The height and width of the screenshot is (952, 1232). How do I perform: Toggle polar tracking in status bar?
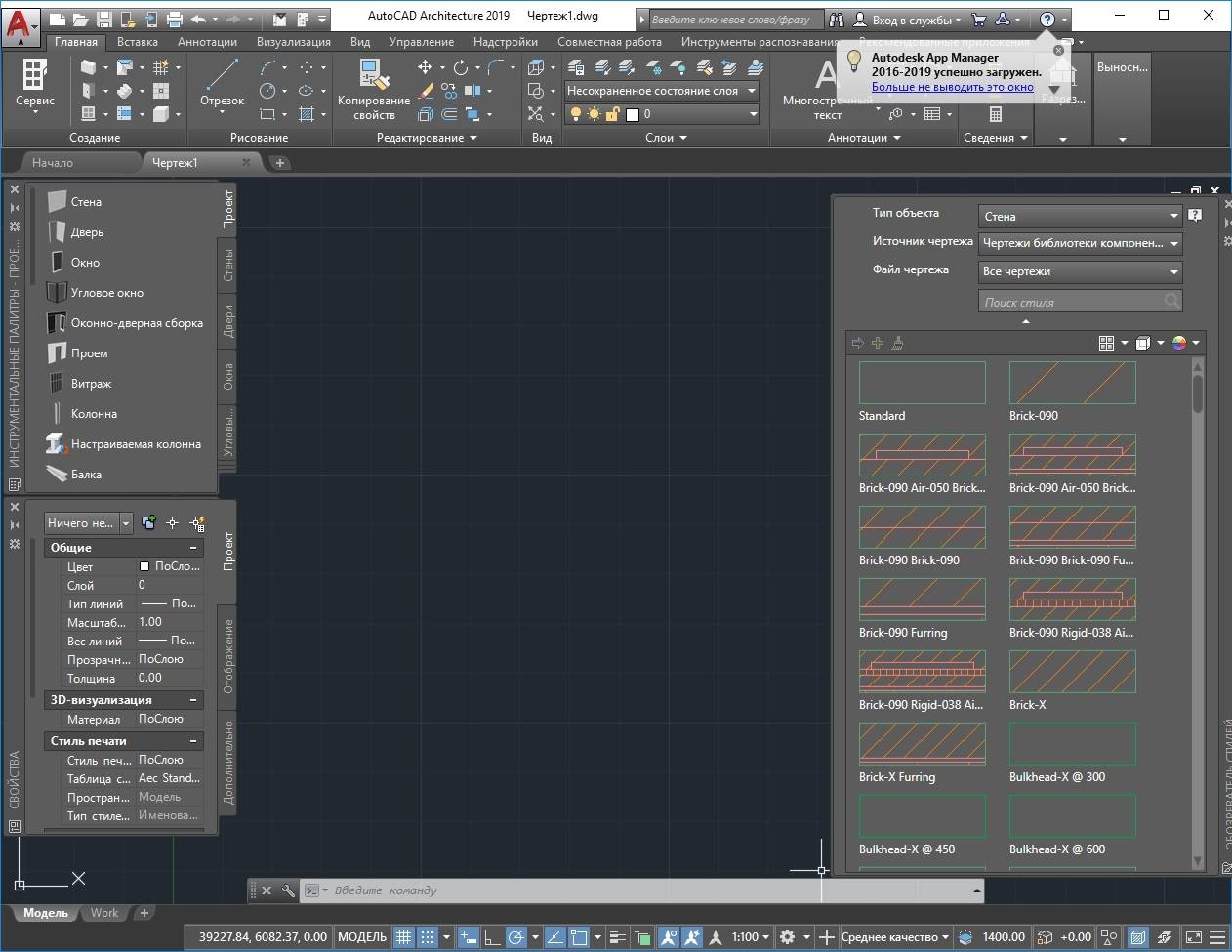(515, 937)
